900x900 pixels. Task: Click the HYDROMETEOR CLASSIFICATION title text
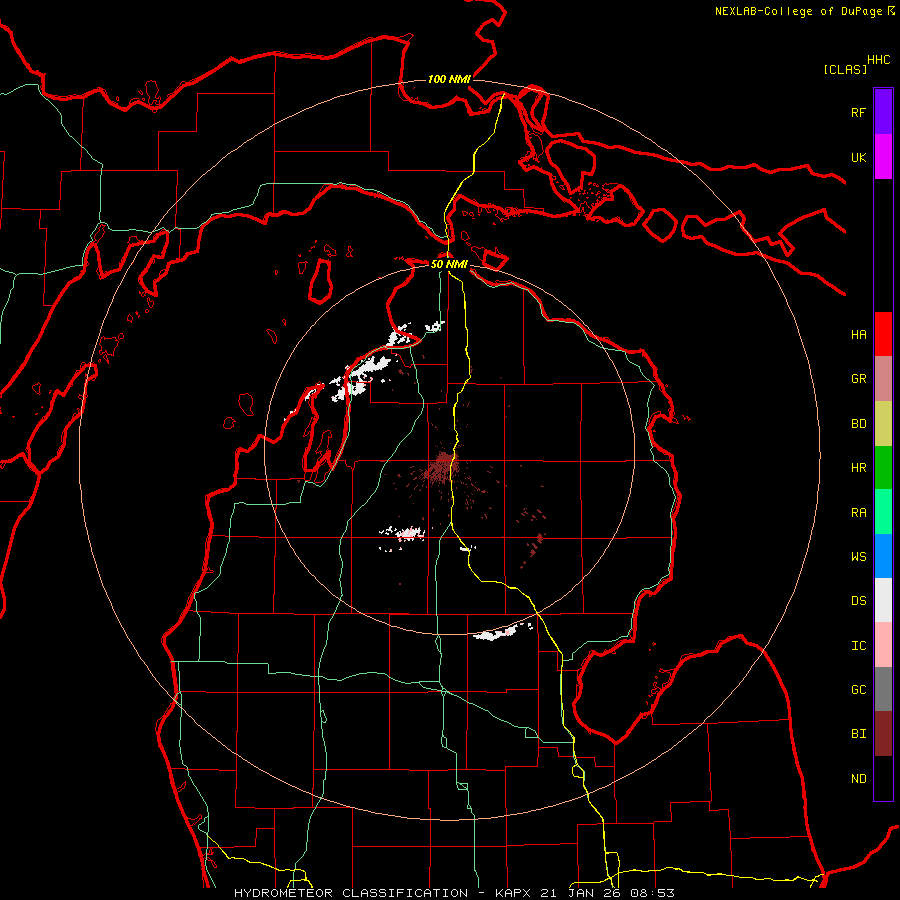(351, 893)
